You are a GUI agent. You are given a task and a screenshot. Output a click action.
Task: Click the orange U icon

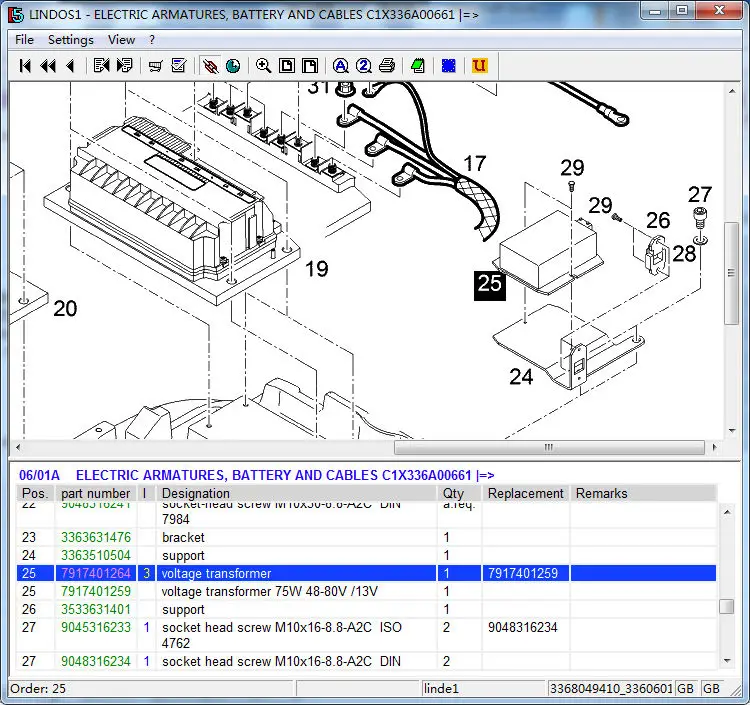point(479,66)
